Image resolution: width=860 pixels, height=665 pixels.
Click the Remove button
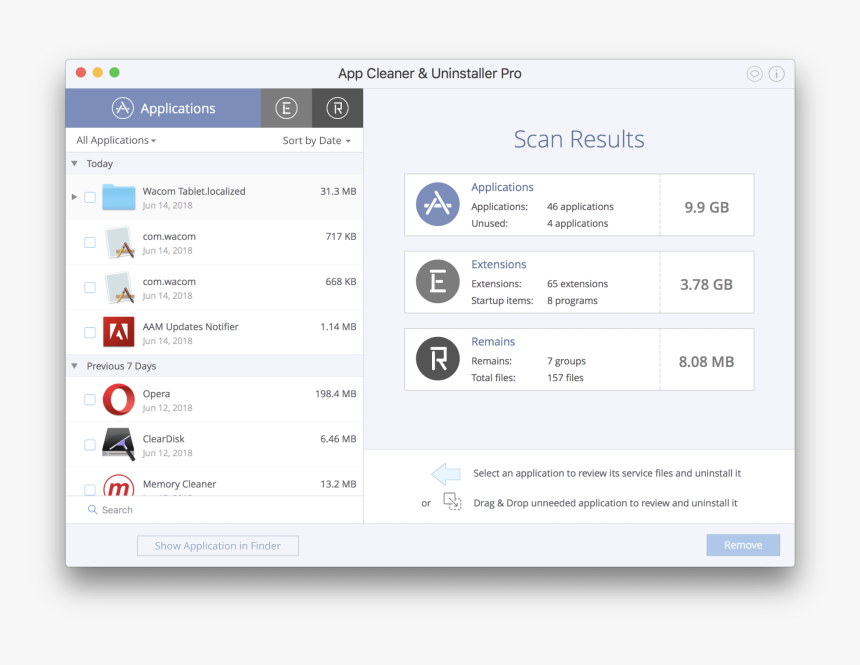point(743,545)
